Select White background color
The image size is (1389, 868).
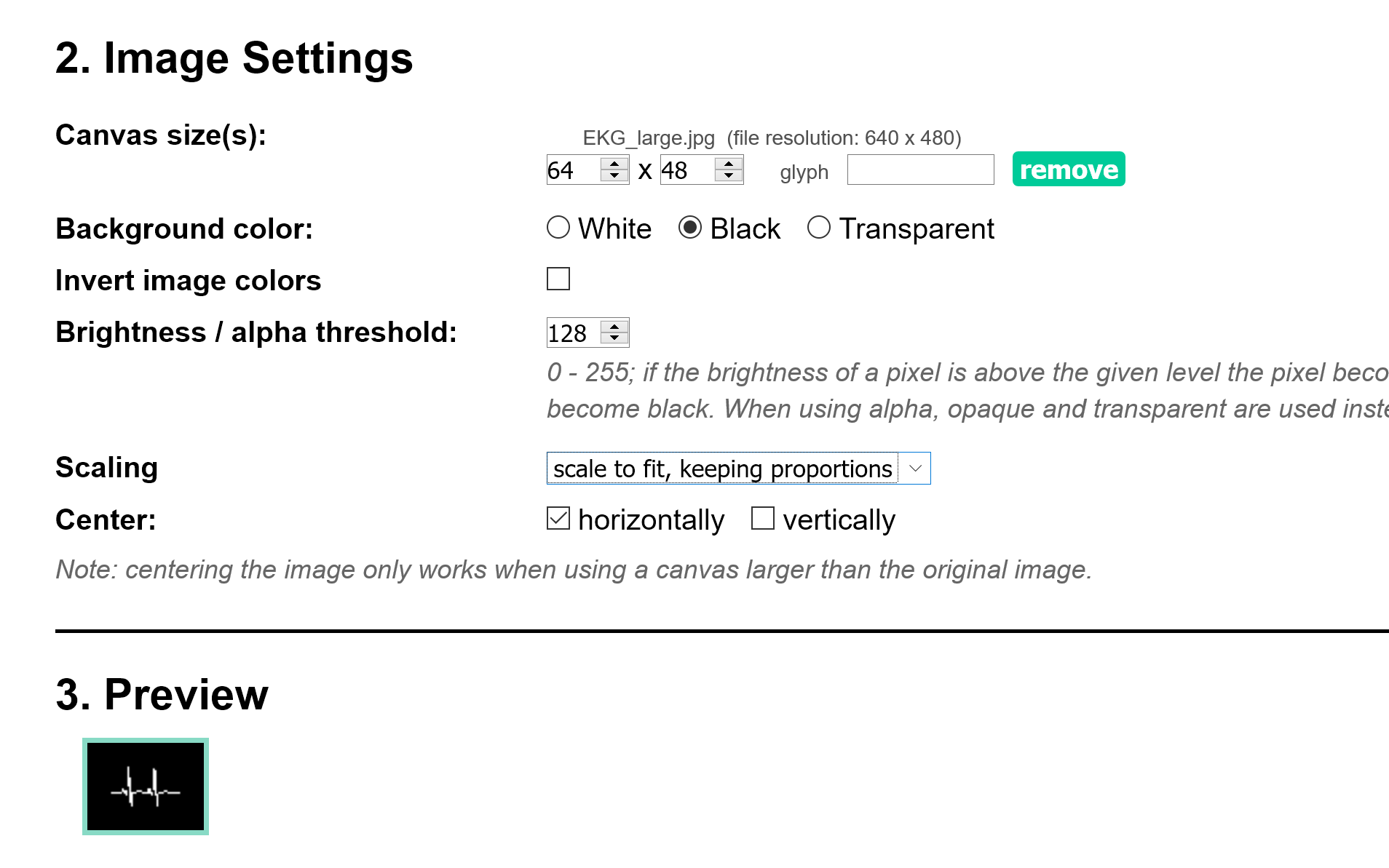click(558, 228)
